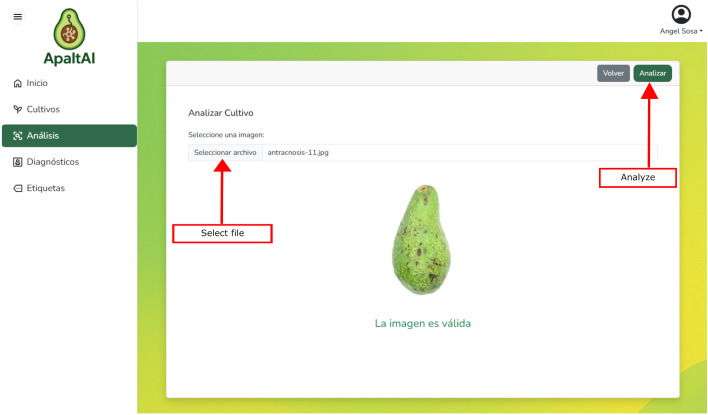Click the user profile avatar icon
The image size is (708, 415).
click(x=681, y=14)
